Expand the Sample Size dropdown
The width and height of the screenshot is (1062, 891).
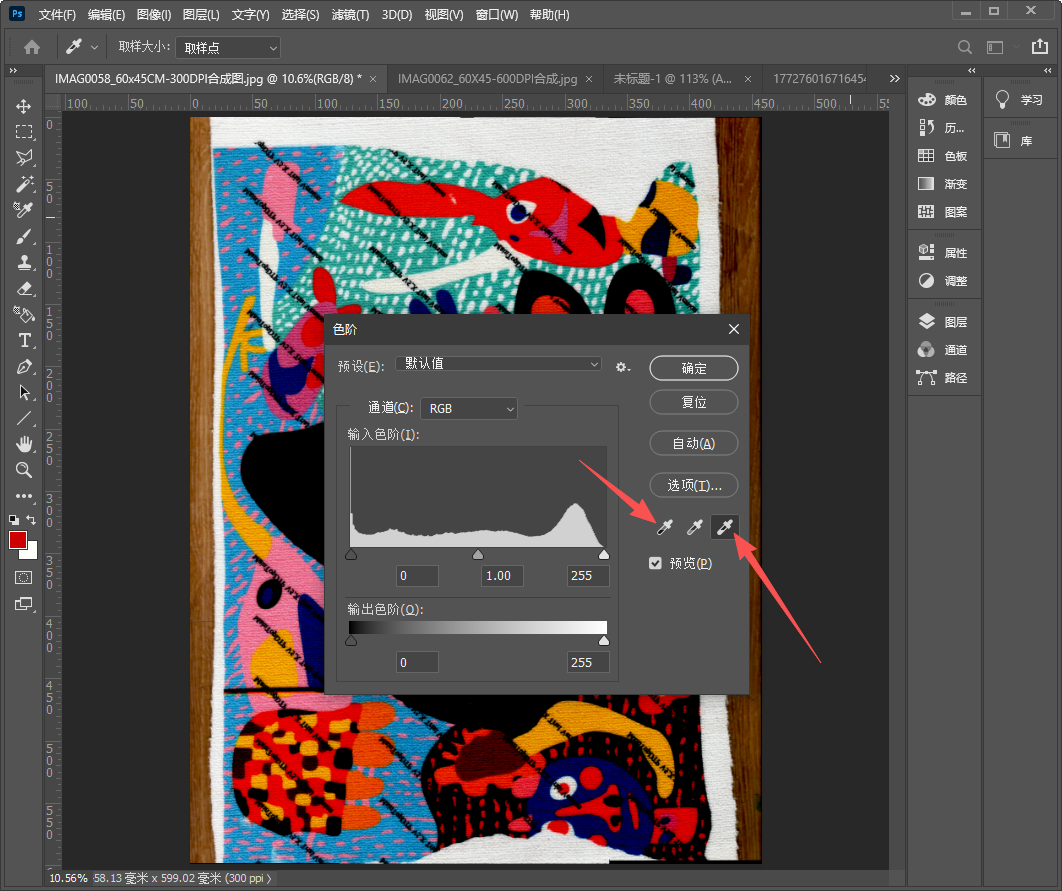coord(228,47)
